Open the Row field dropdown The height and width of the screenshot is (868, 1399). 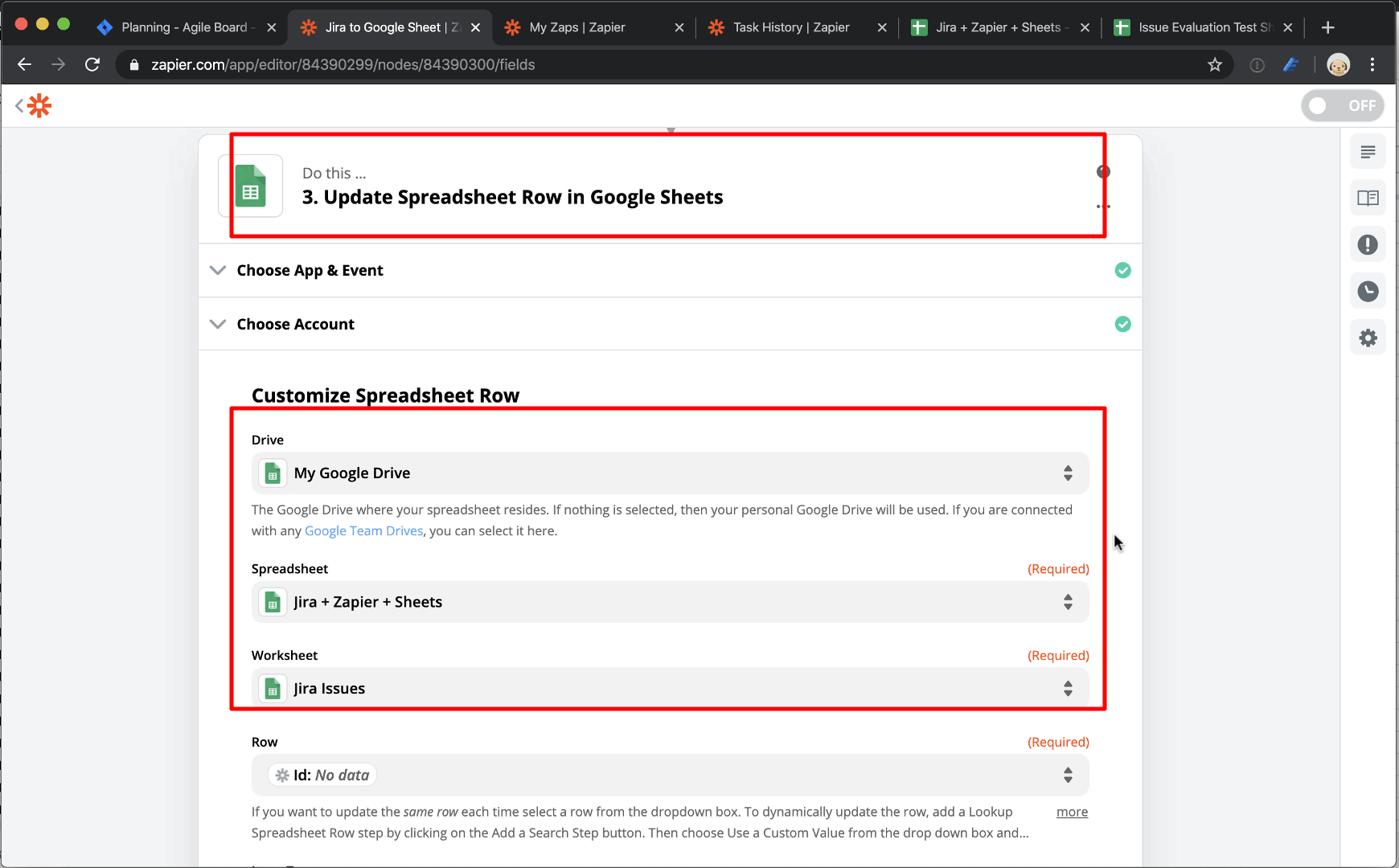point(670,775)
